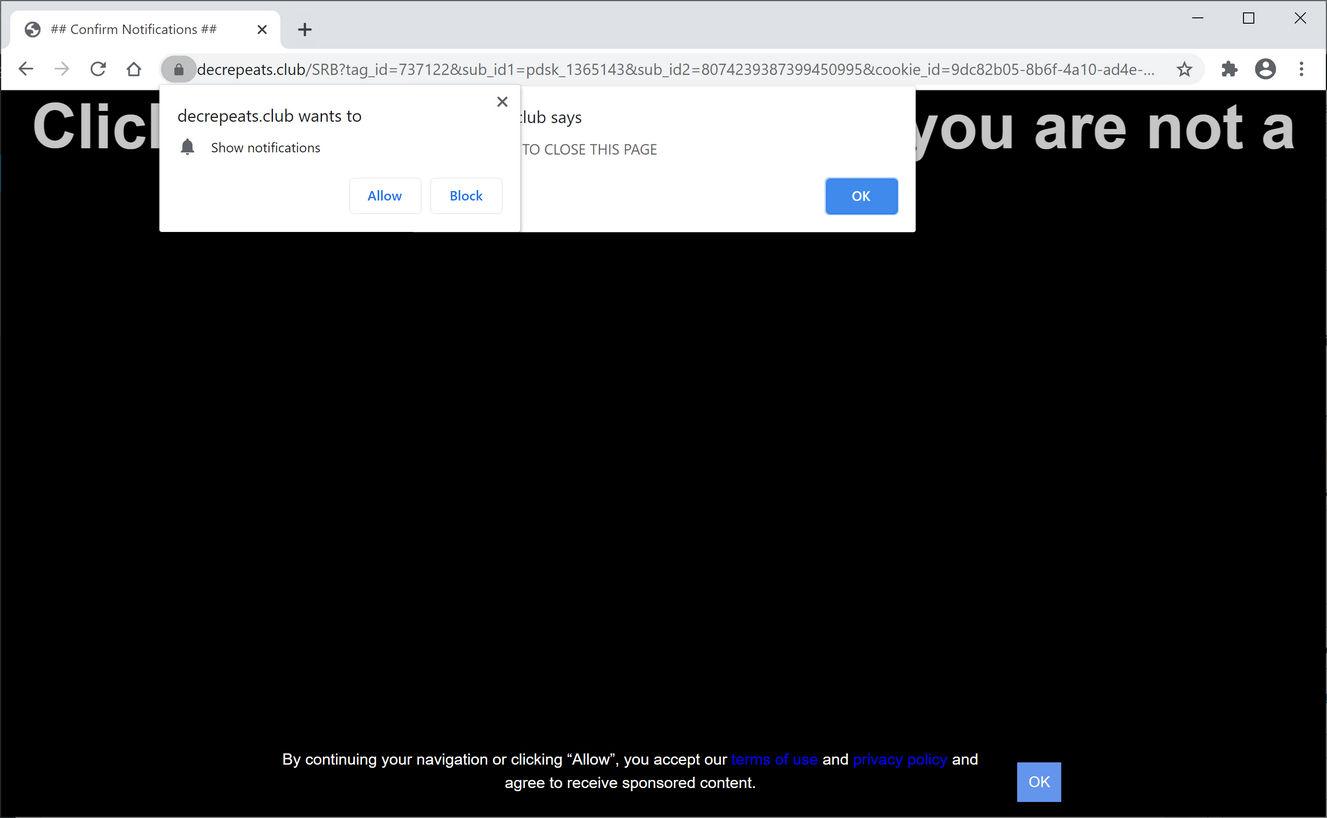Open a new tab with the plus button
1327x818 pixels.
coord(304,29)
